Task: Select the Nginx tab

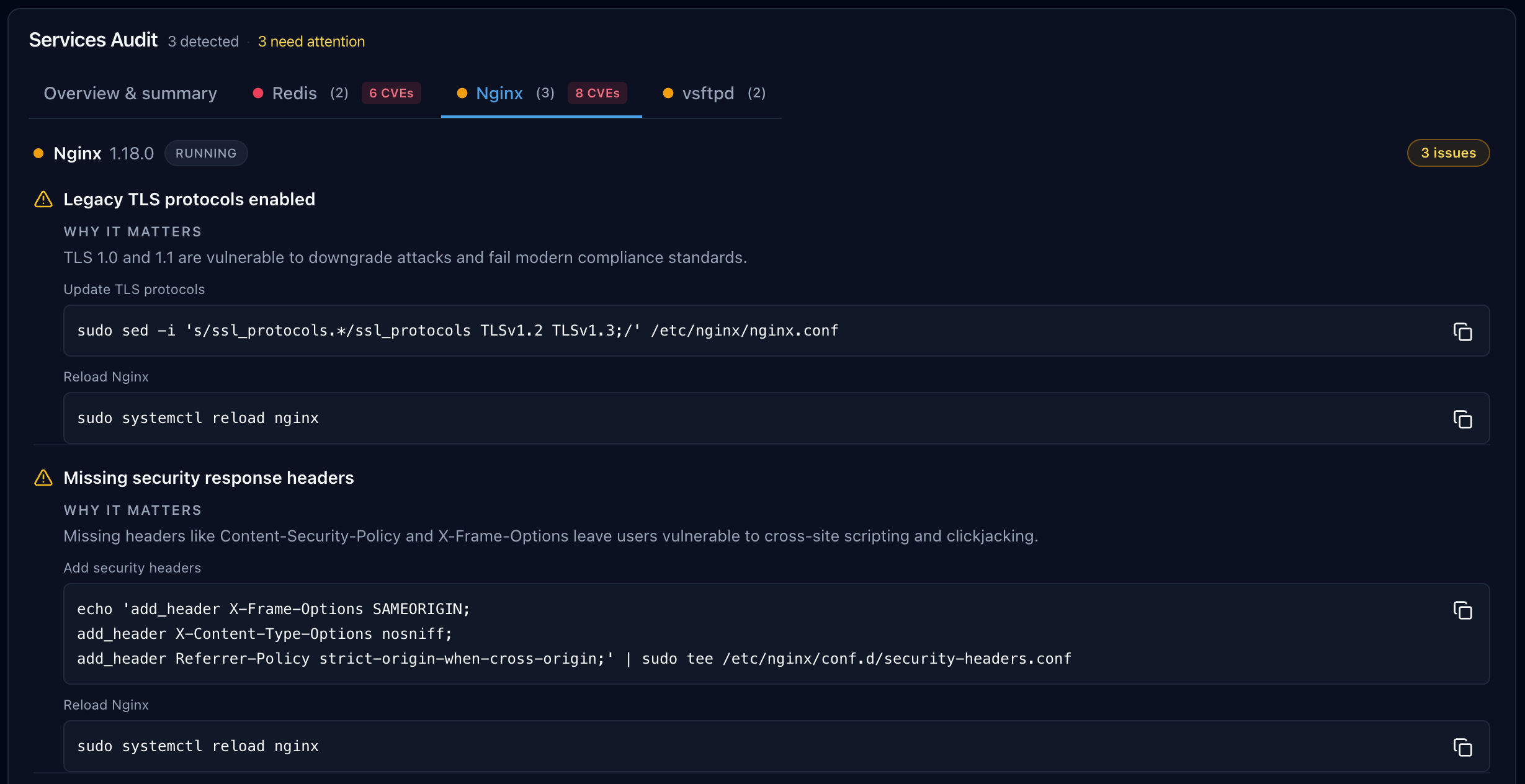Action: [x=541, y=93]
